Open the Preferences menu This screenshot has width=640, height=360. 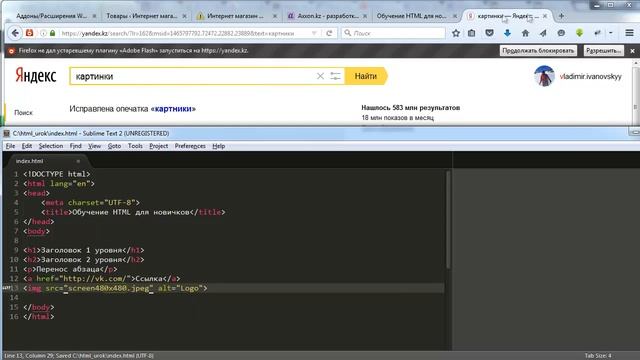[x=190, y=146]
